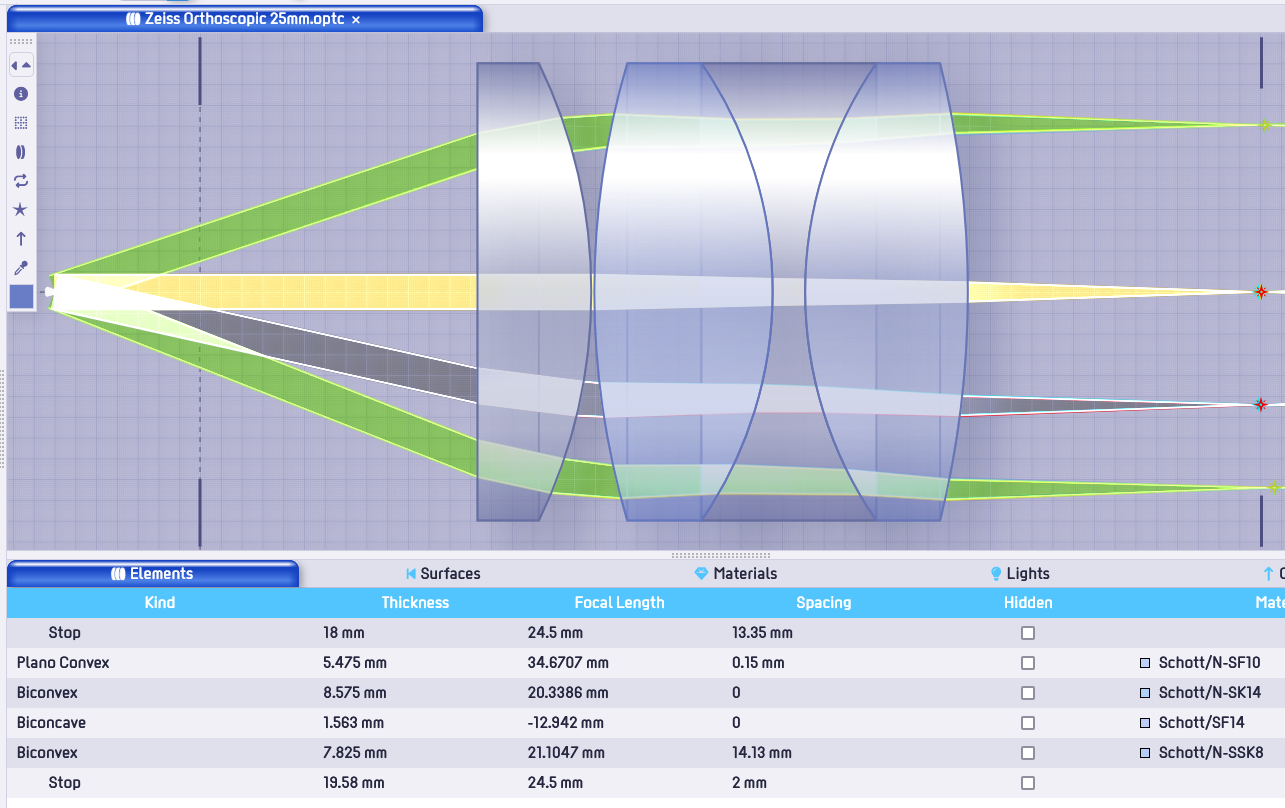The height and width of the screenshot is (808, 1285).
Task: Click thickness value 8.575 mm
Action: [355, 693]
